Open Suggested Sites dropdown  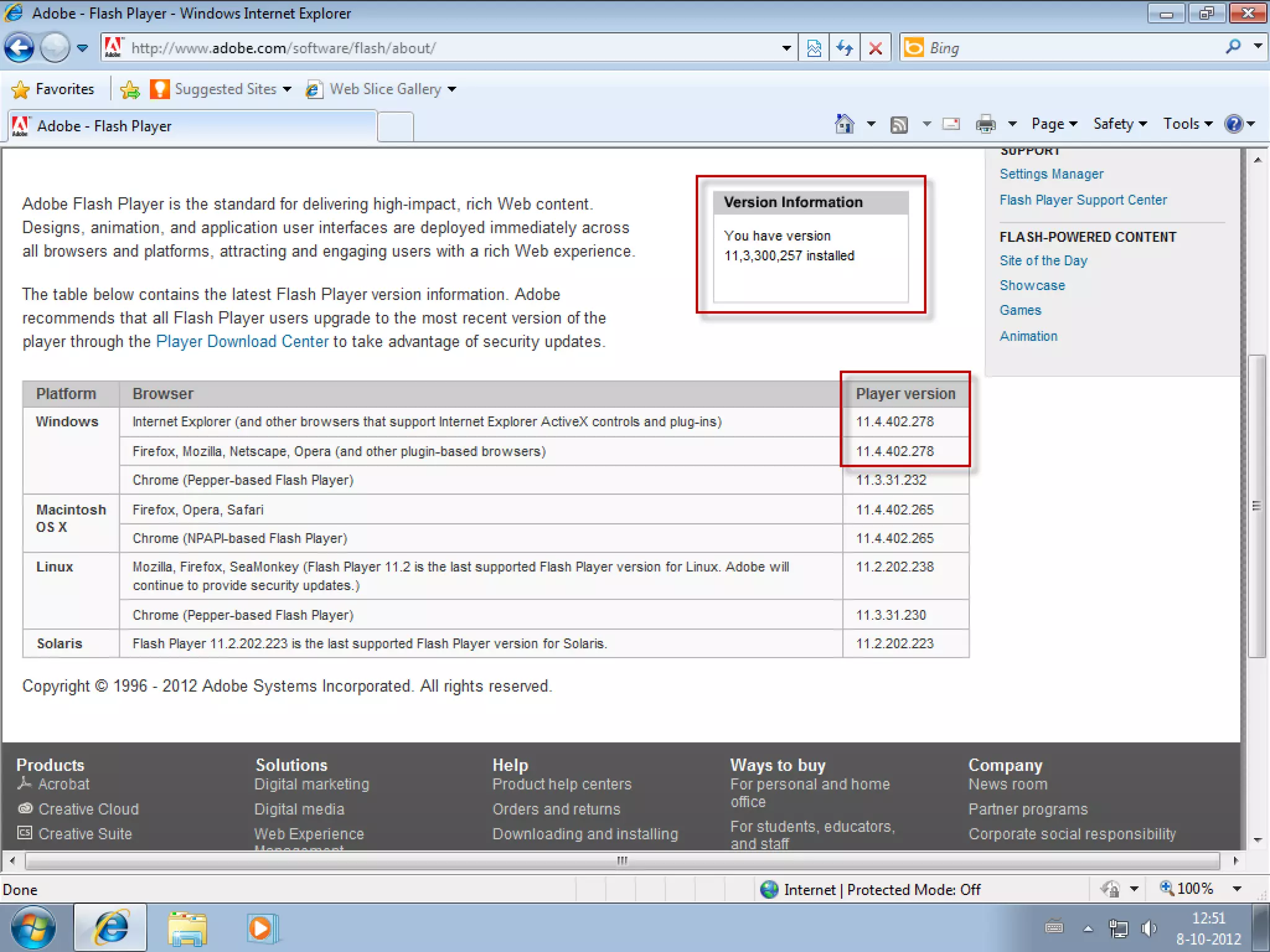(x=221, y=89)
